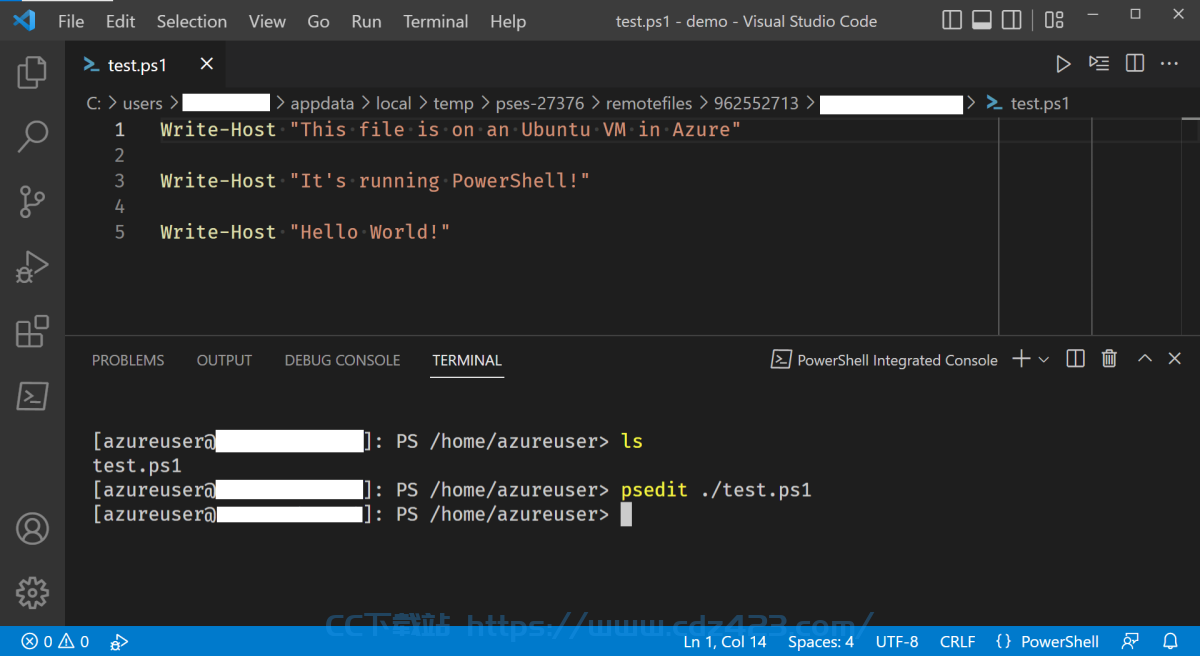Click code line with "Hello World!"
The height and width of the screenshot is (656, 1200).
305,232
